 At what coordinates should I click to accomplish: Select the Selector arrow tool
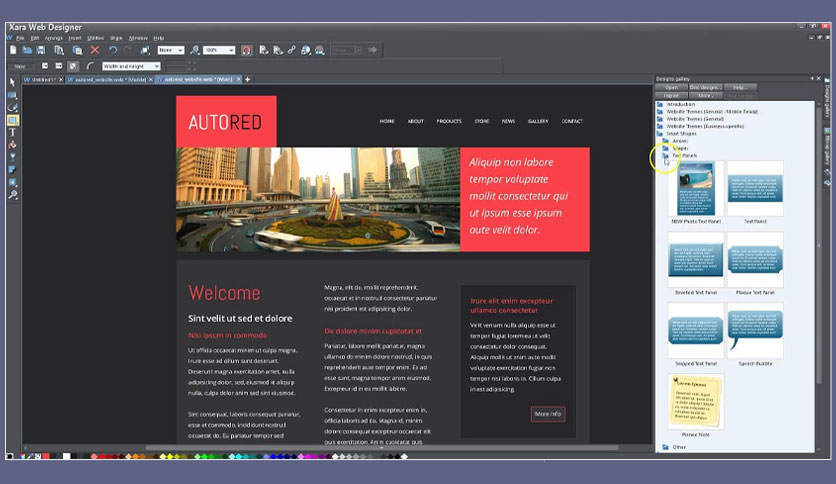pyautogui.click(x=12, y=82)
